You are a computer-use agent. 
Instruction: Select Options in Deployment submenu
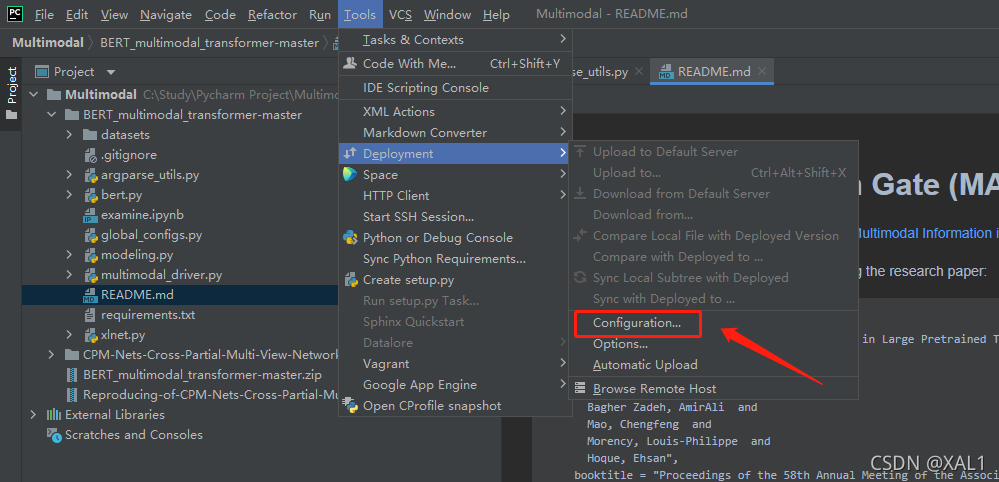click(714, 344)
